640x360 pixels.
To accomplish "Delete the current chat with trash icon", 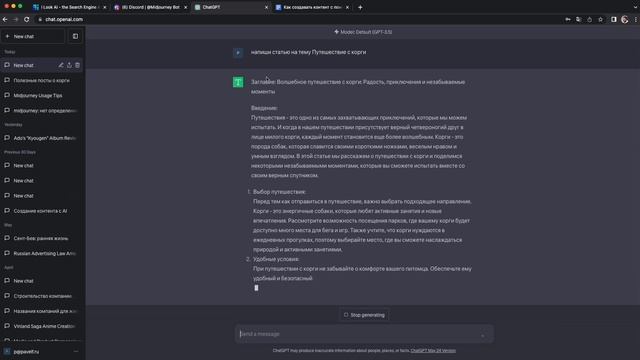I will click(78, 65).
